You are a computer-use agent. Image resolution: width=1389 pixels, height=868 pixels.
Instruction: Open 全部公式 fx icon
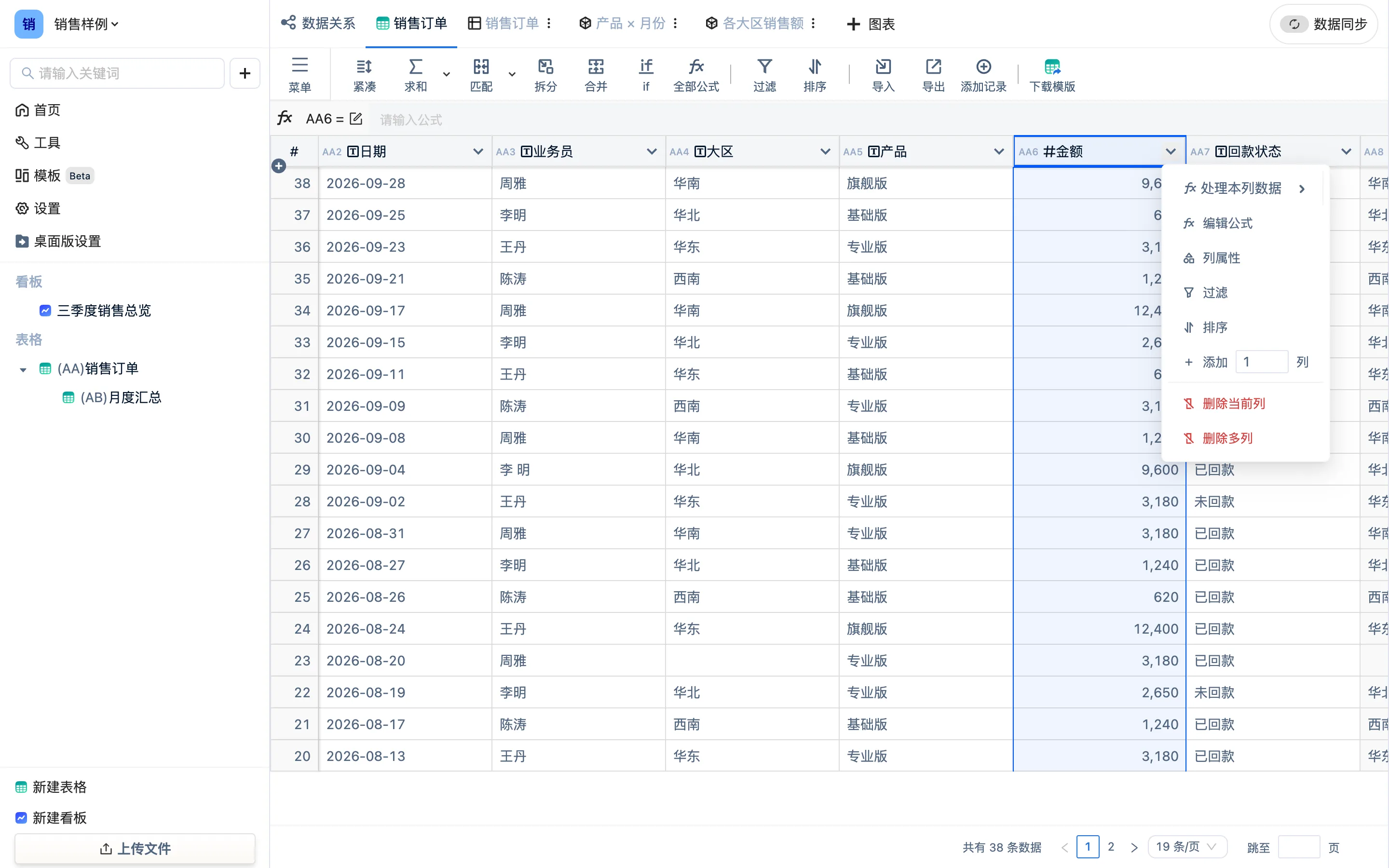pos(695,67)
